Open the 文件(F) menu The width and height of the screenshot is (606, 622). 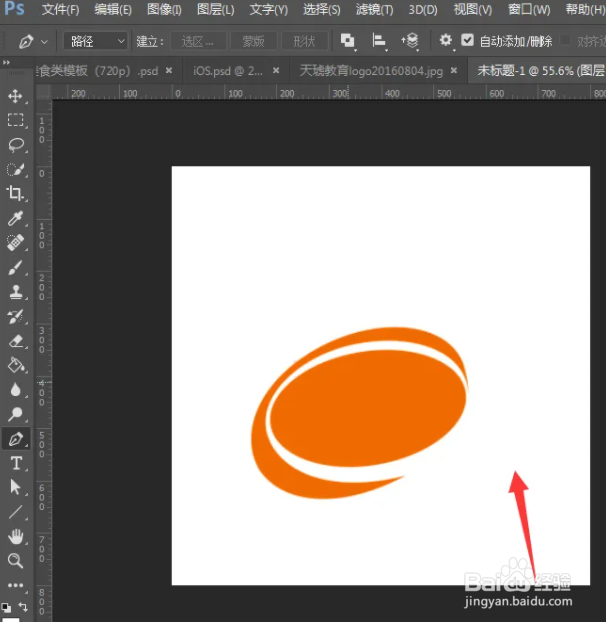pos(60,10)
